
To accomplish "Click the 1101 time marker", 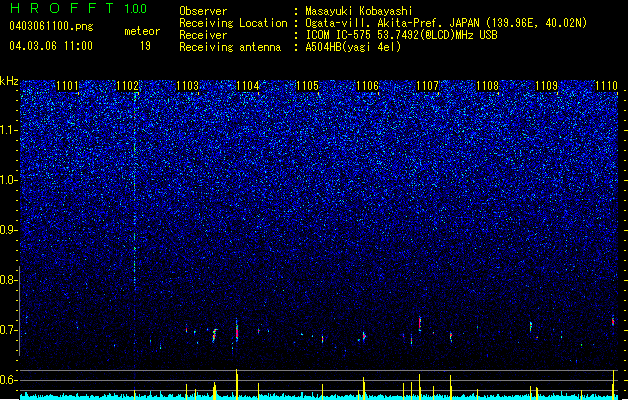I will pos(67,86).
